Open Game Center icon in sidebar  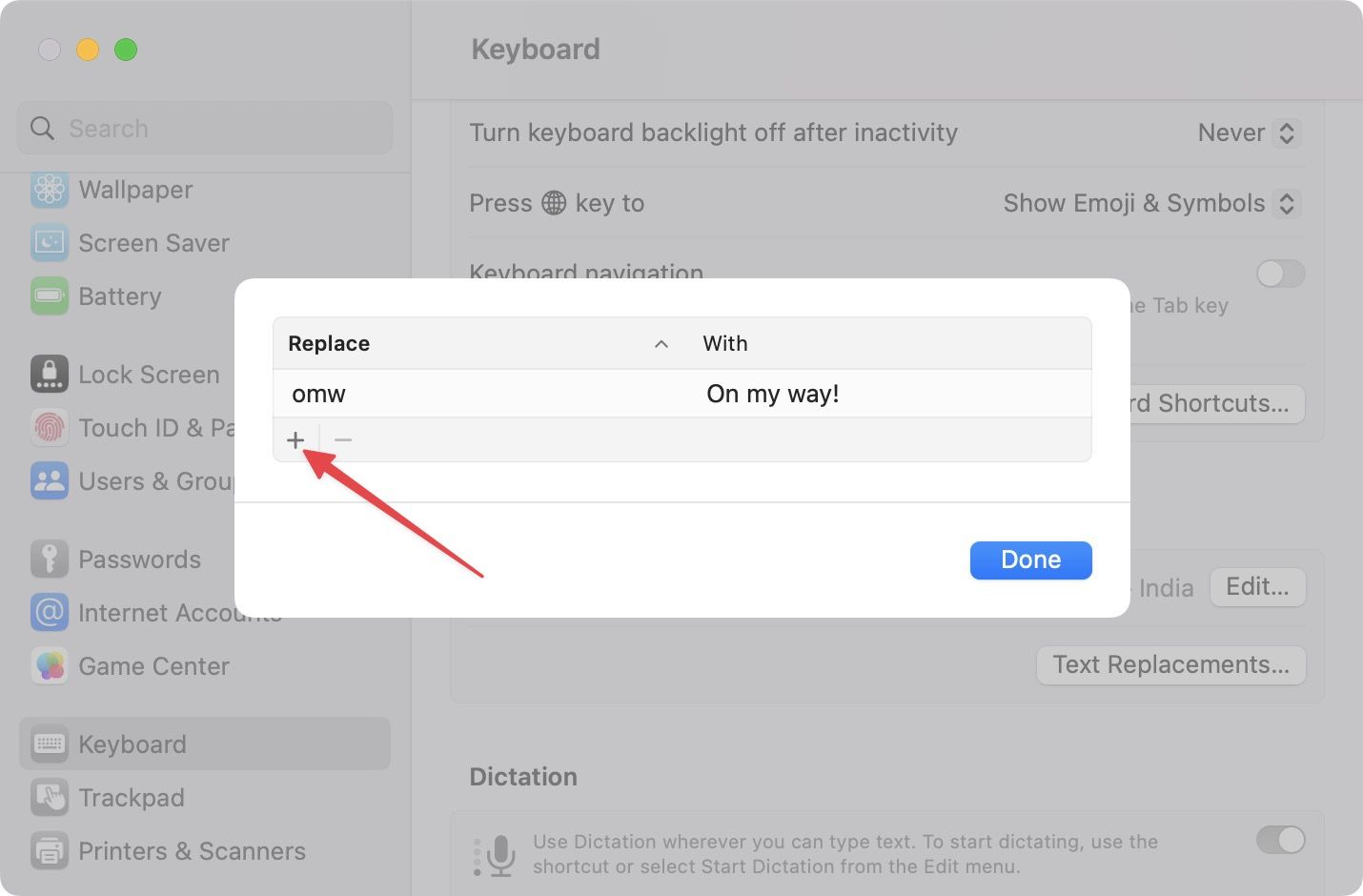coord(50,666)
